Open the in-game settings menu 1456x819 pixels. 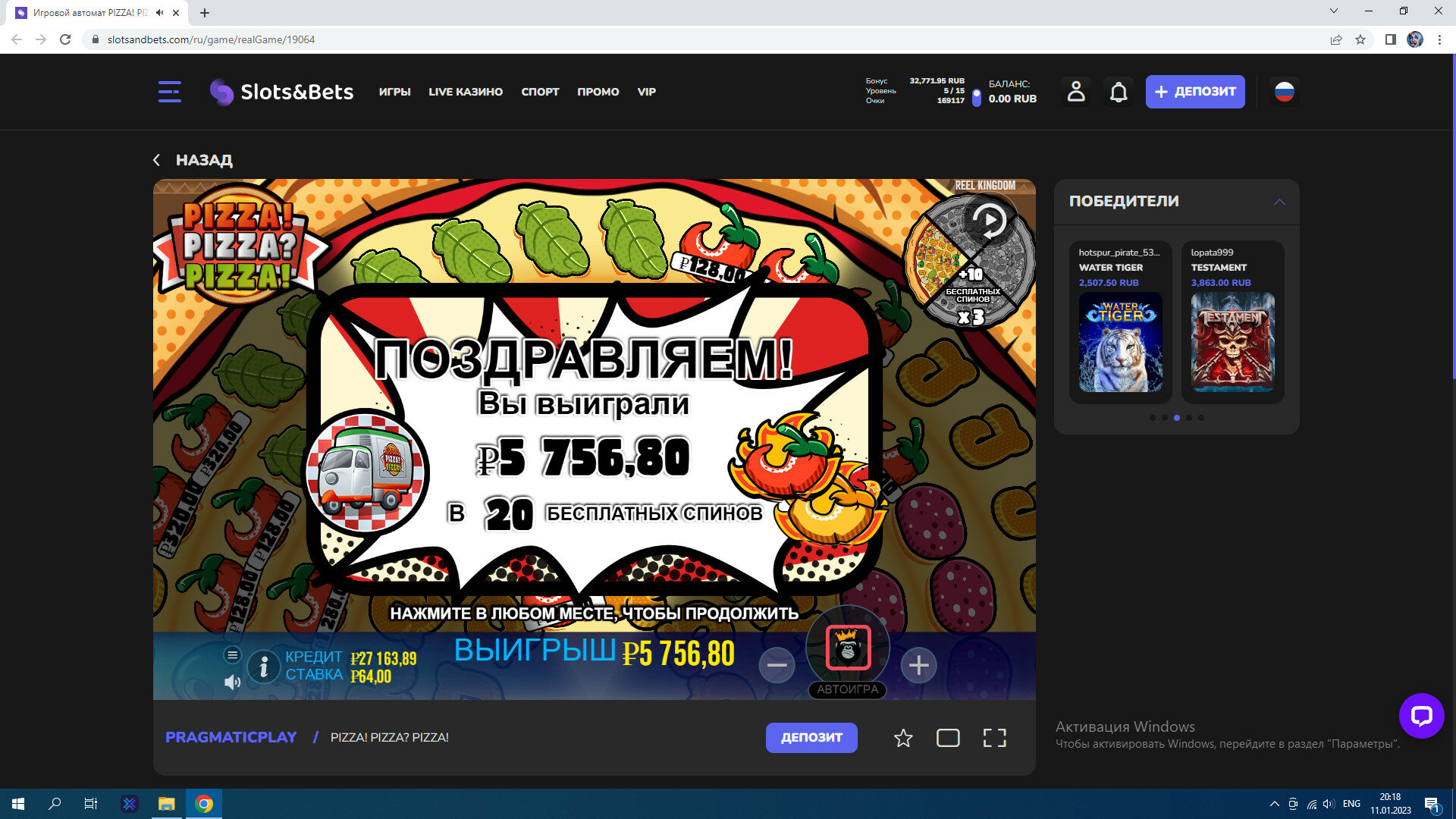232,654
